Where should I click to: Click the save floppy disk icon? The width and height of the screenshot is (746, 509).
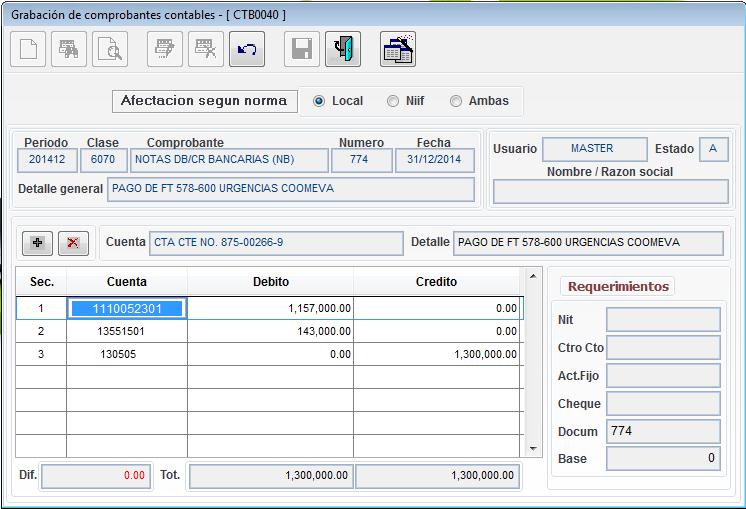pyautogui.click(x=302, y=49)
